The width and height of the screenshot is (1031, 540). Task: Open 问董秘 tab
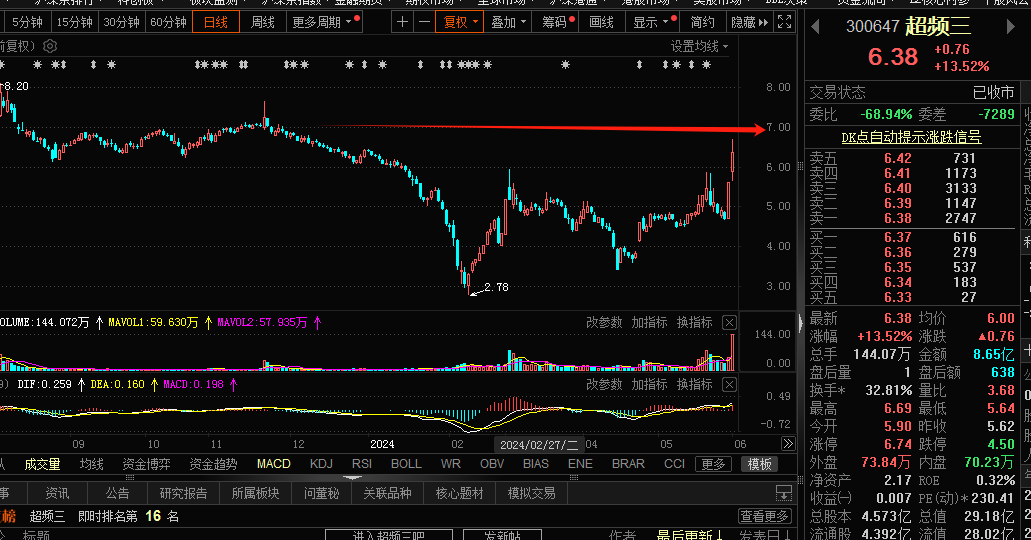(x=322, y=493)
